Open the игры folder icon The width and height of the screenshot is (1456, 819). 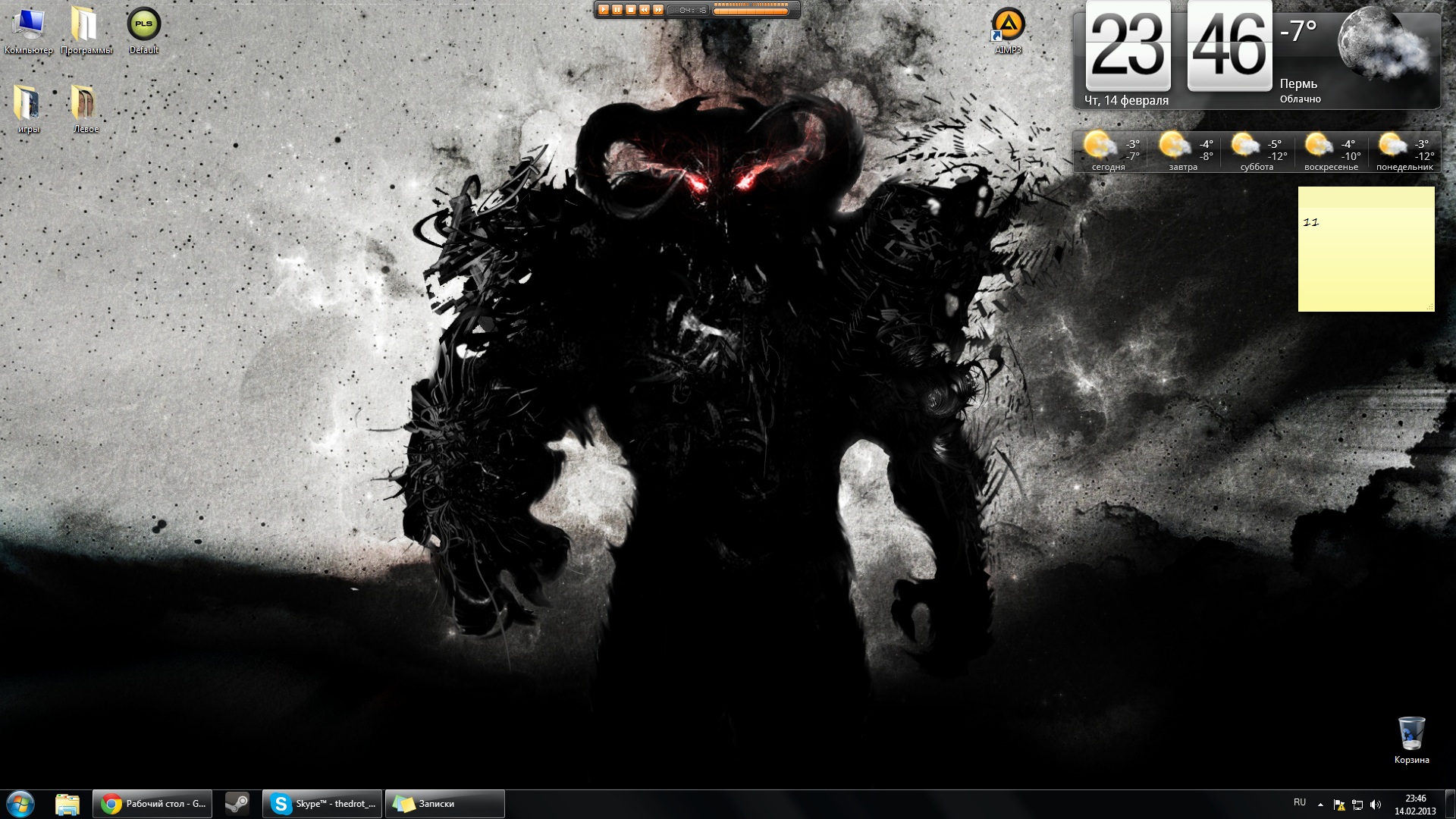28,109
